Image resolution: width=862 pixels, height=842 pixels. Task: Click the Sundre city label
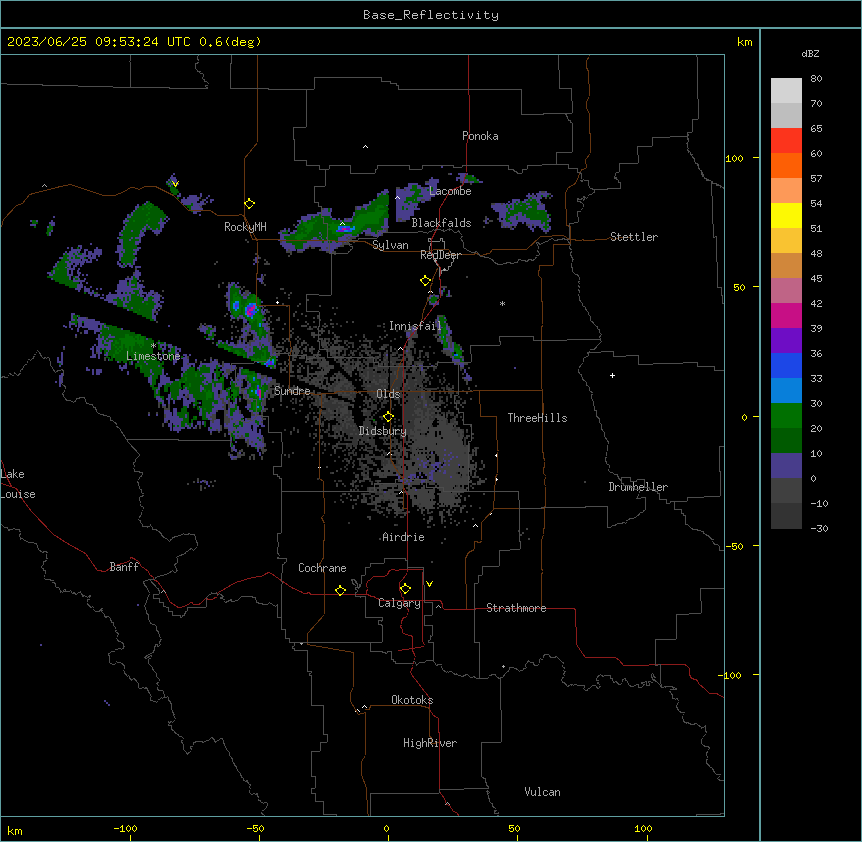(292, 391)
